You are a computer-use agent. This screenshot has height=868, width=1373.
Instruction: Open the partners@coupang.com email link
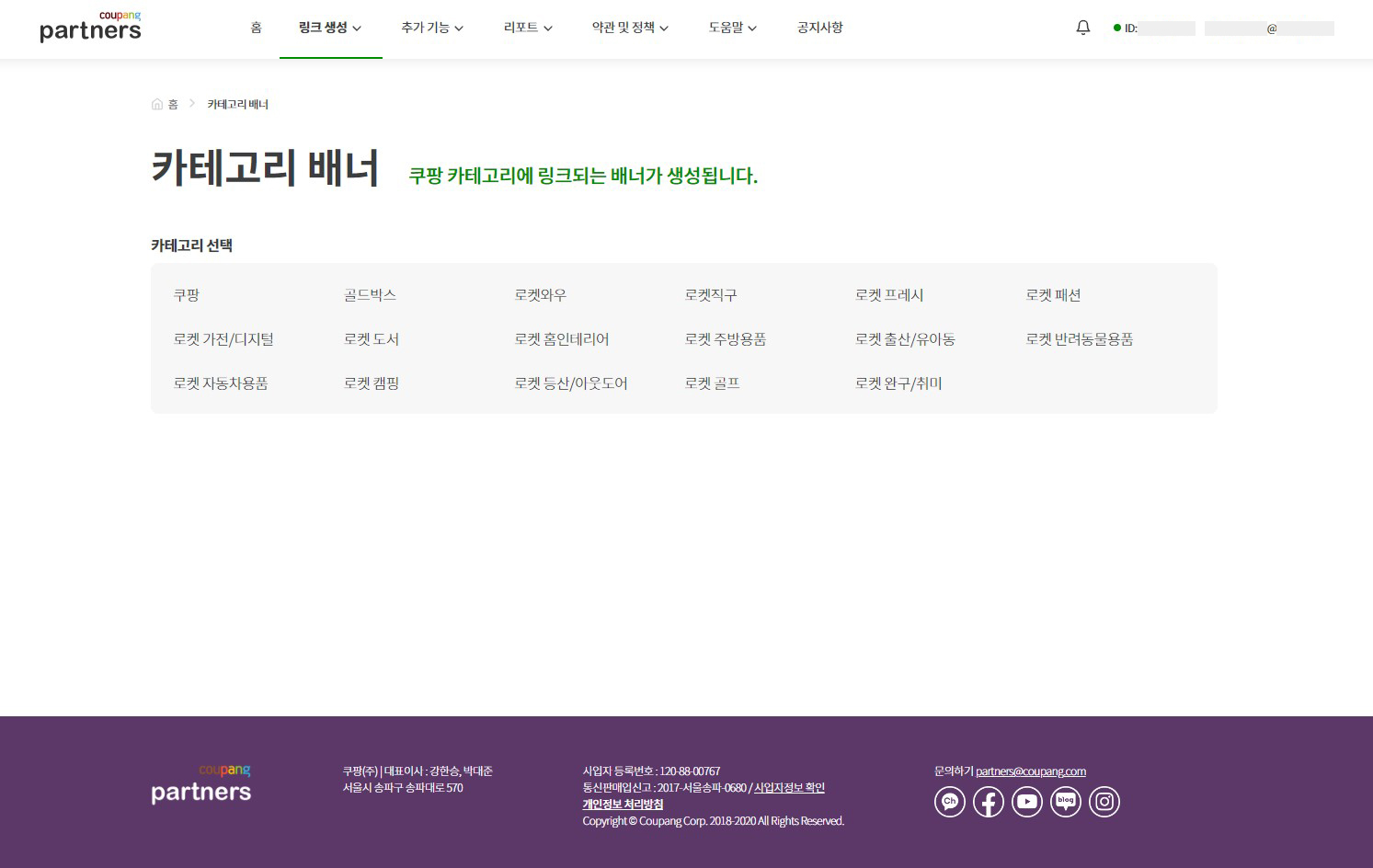pos(1031,771)
